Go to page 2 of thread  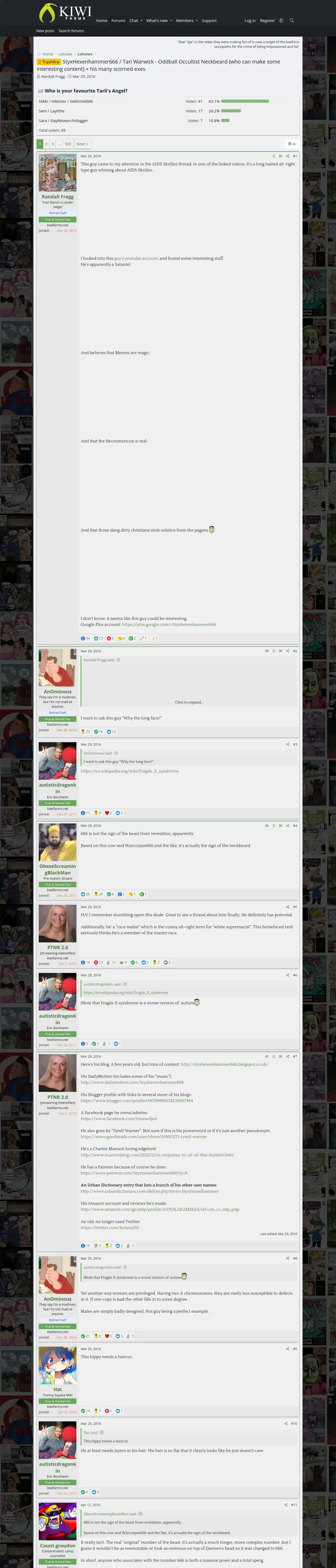point(46,144)
